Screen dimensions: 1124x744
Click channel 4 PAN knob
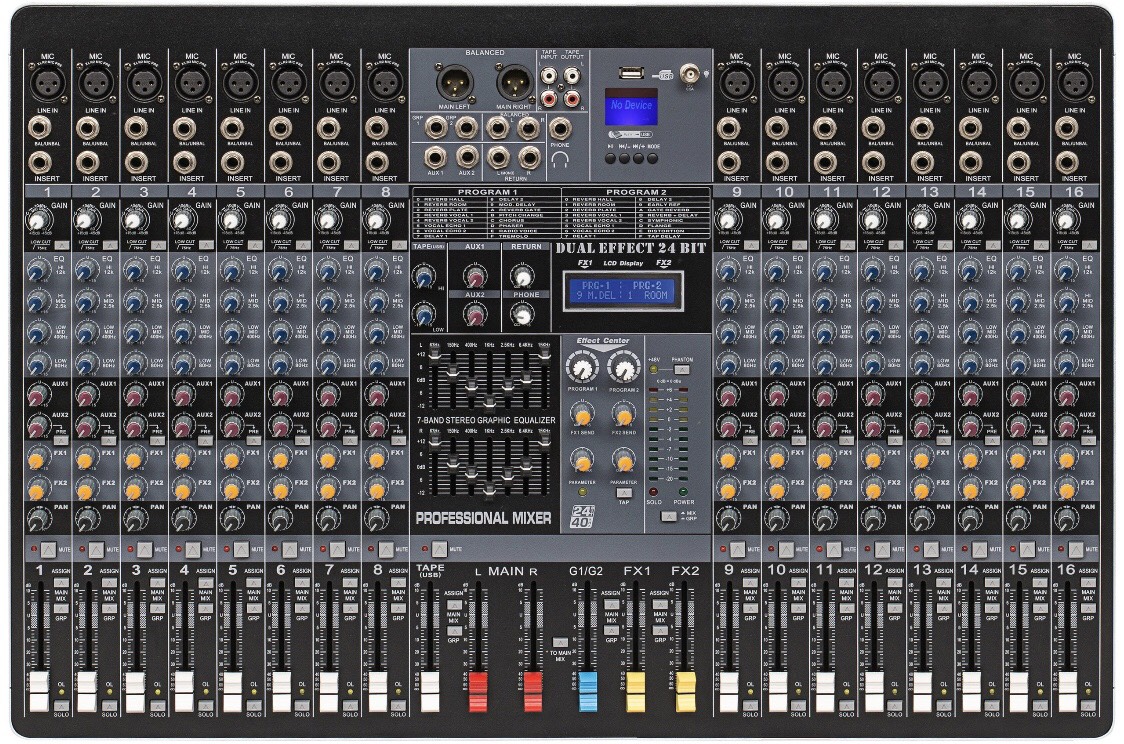point(184,518)
